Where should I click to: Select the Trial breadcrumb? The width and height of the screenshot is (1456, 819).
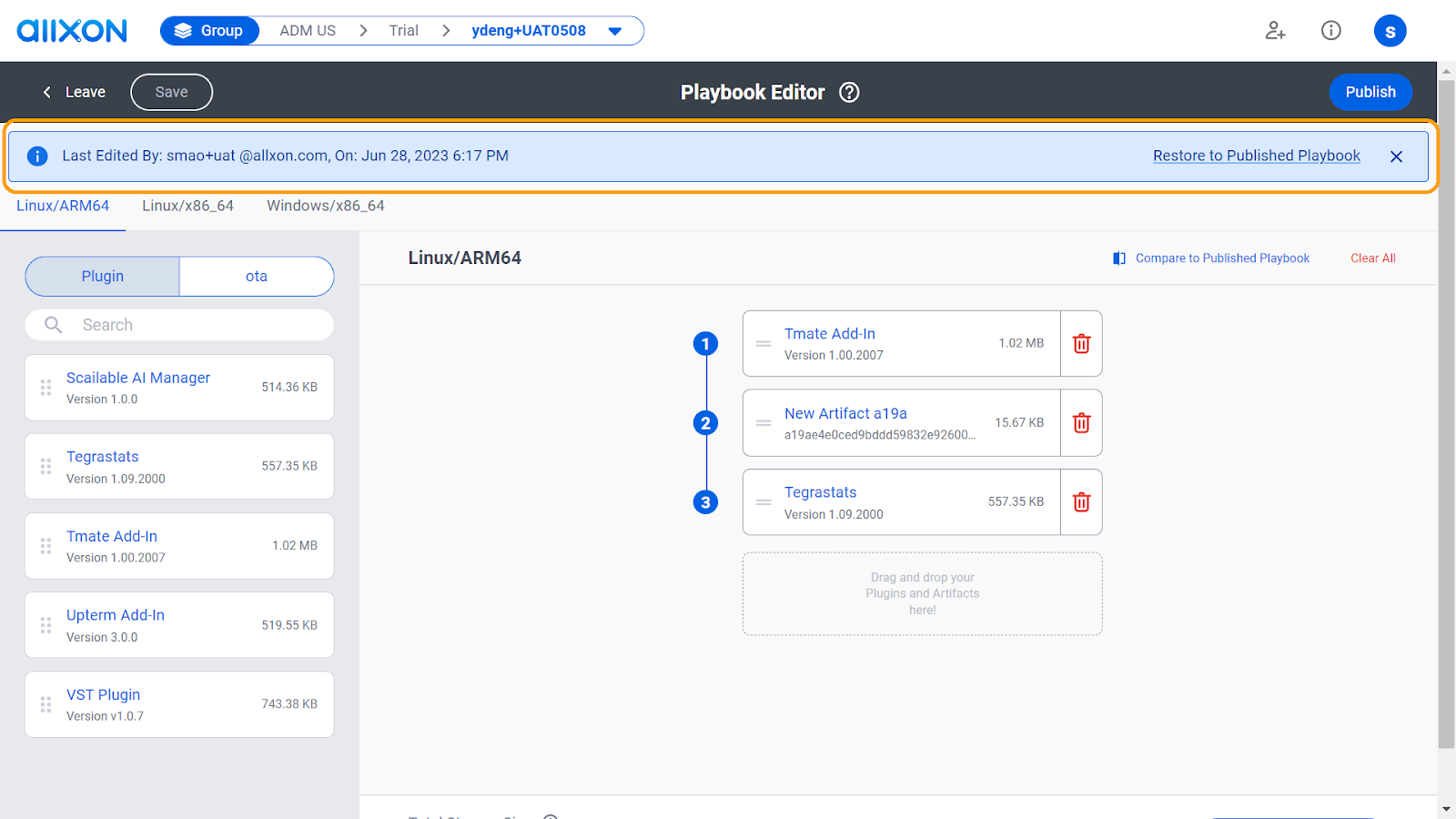[x=404, y=31]
